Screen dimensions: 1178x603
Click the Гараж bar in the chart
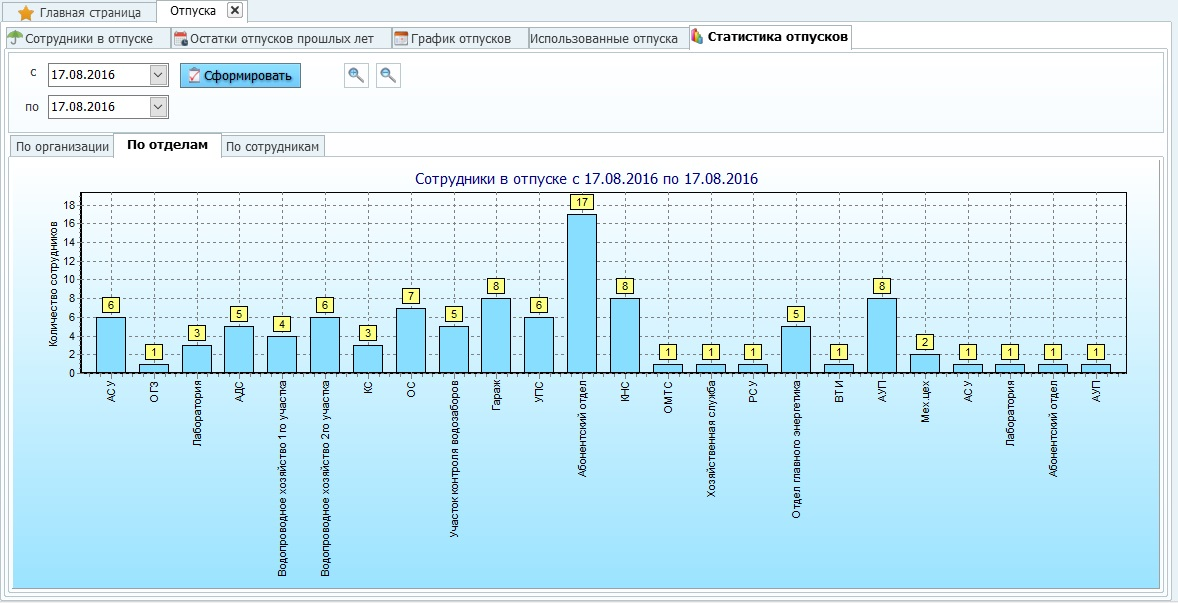coord(496,335)
